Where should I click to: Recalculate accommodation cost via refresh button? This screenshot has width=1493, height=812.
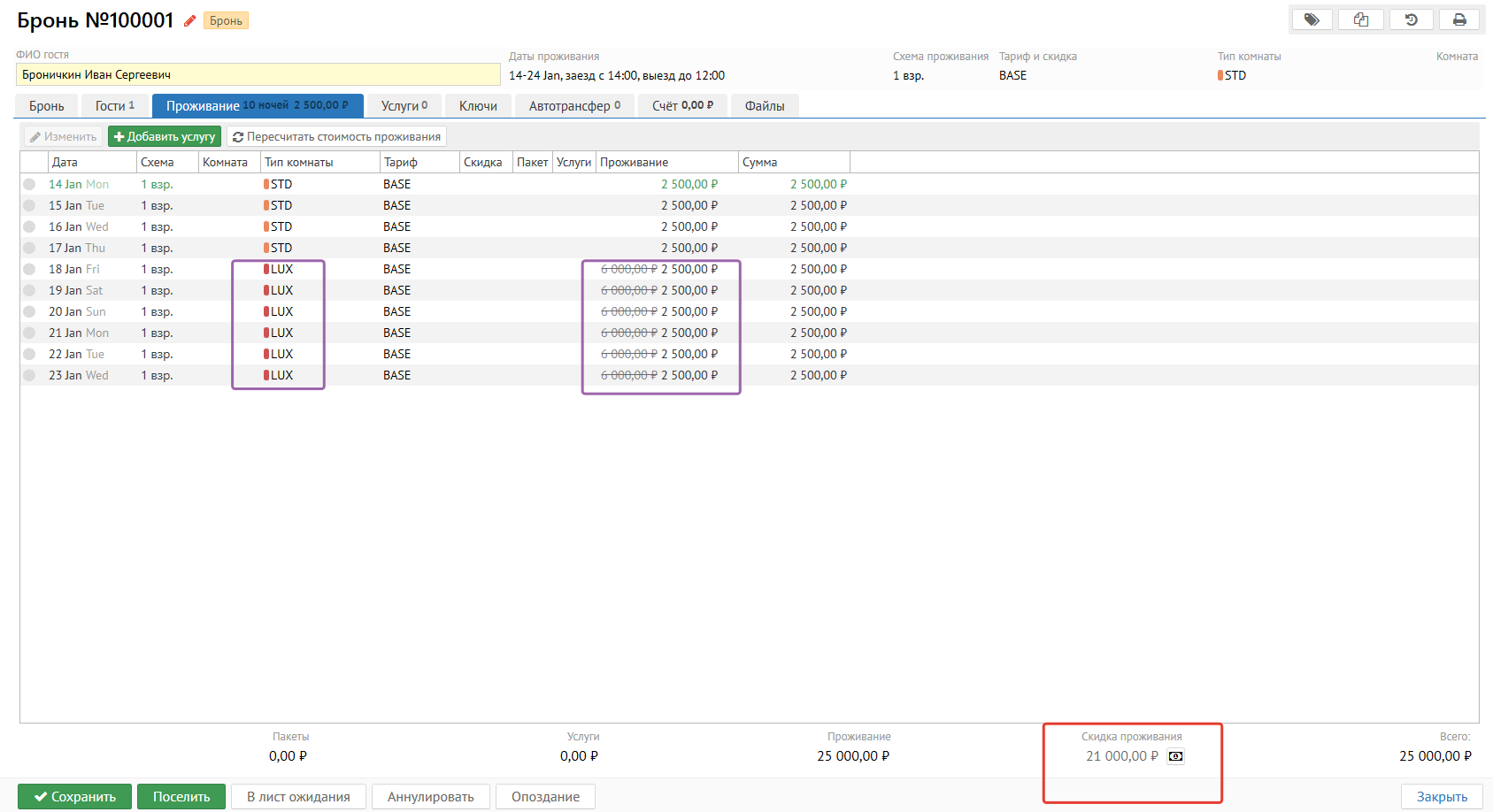[x=336, y=137]
